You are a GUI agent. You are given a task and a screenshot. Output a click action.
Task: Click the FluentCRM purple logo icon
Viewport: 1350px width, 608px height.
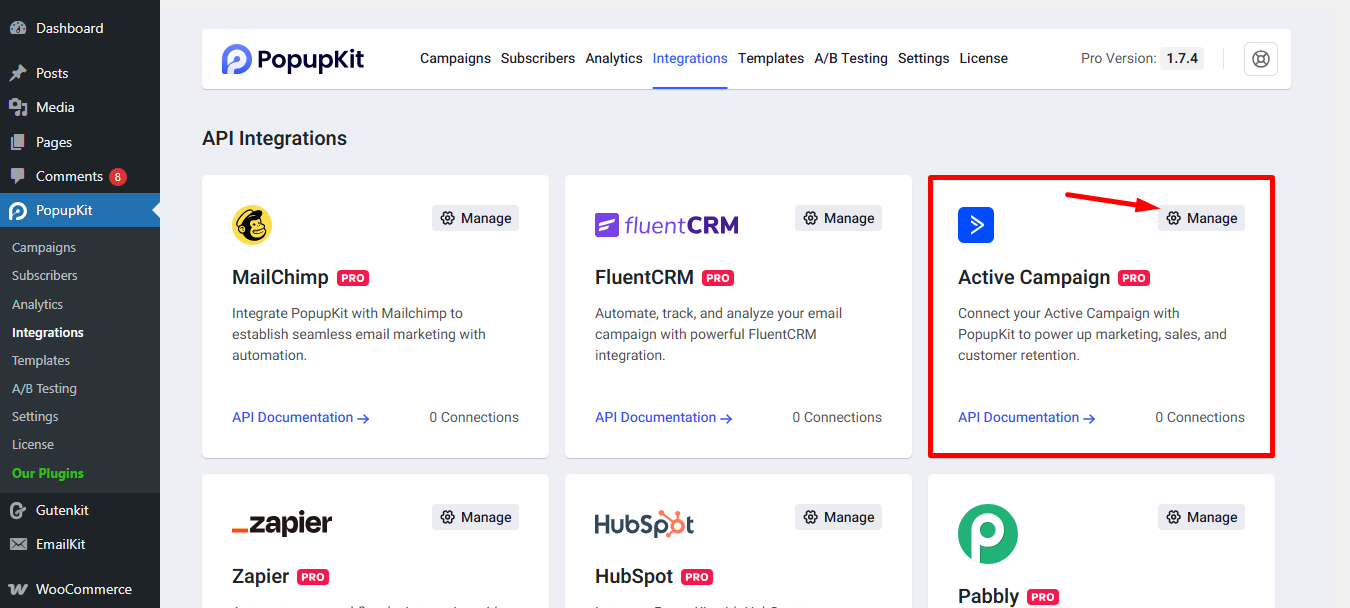[x=607, y=225]
